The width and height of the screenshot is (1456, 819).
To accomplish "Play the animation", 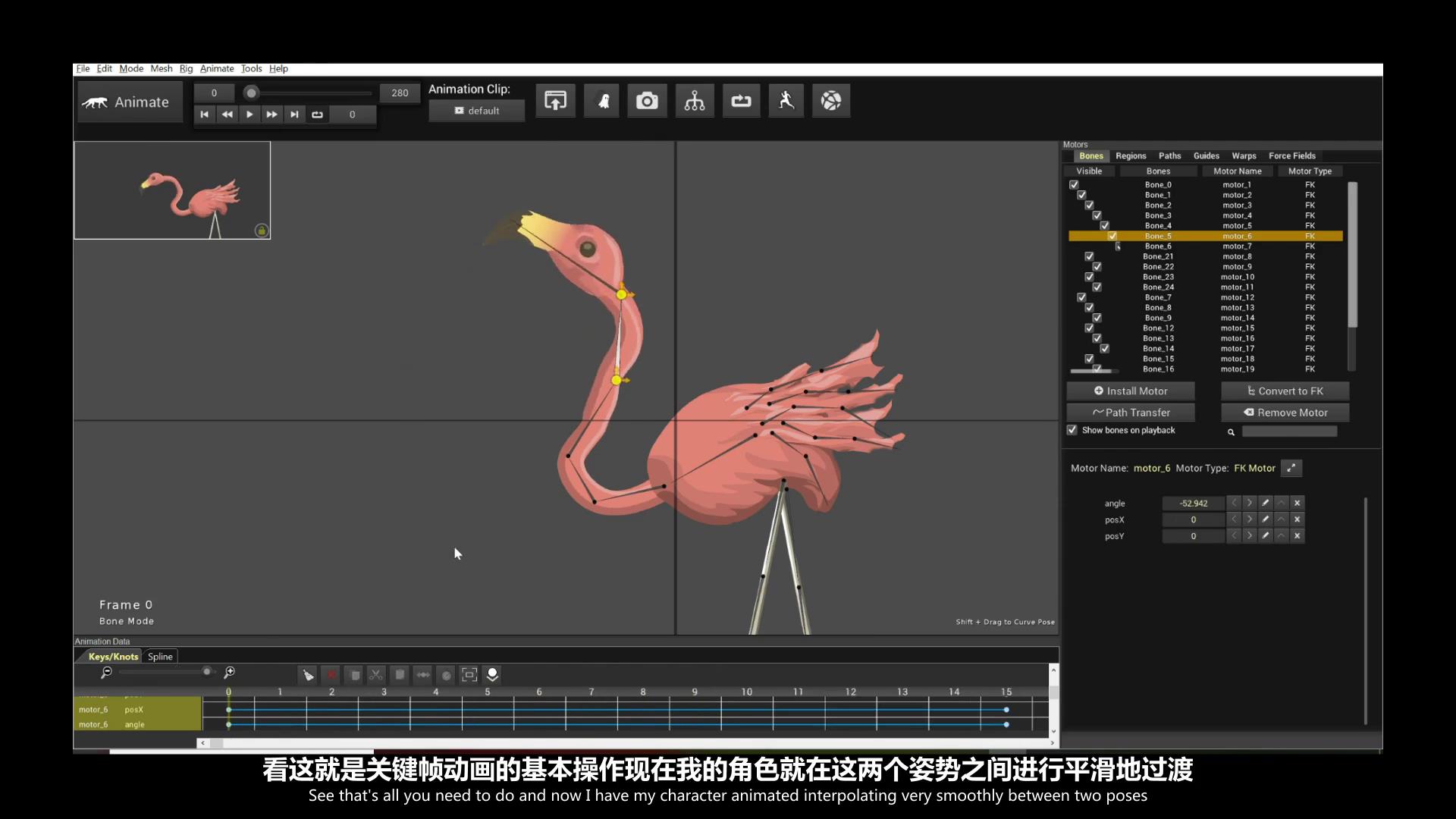I will coord(249,115).
